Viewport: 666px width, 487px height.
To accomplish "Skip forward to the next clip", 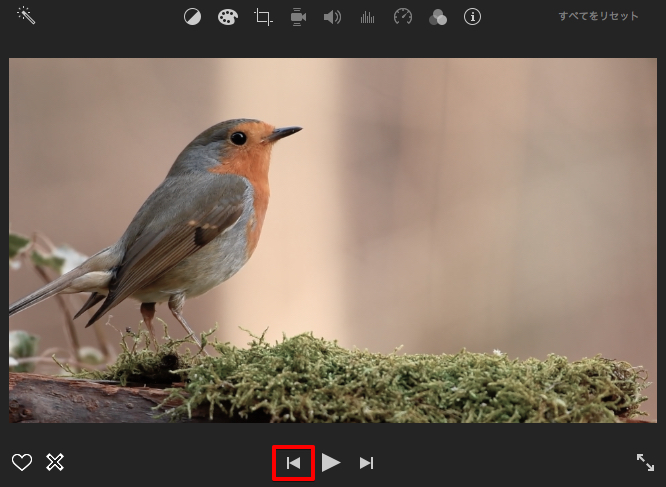I will click(366, 463).
